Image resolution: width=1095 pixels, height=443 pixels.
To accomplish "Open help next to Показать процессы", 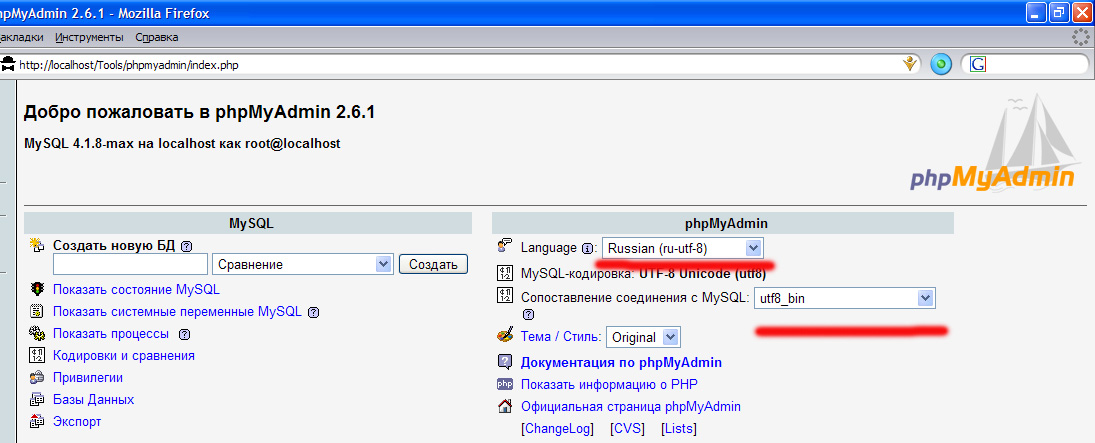I will point(184,334).
